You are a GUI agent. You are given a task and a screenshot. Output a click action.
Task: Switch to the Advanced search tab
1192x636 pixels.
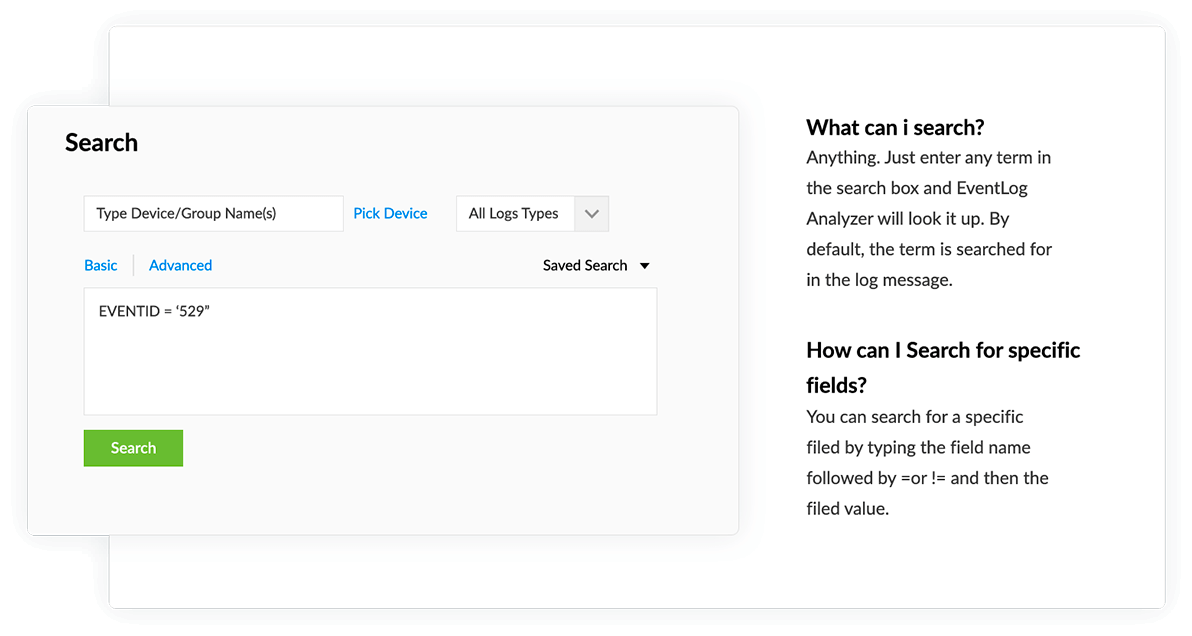pos(180,266)
